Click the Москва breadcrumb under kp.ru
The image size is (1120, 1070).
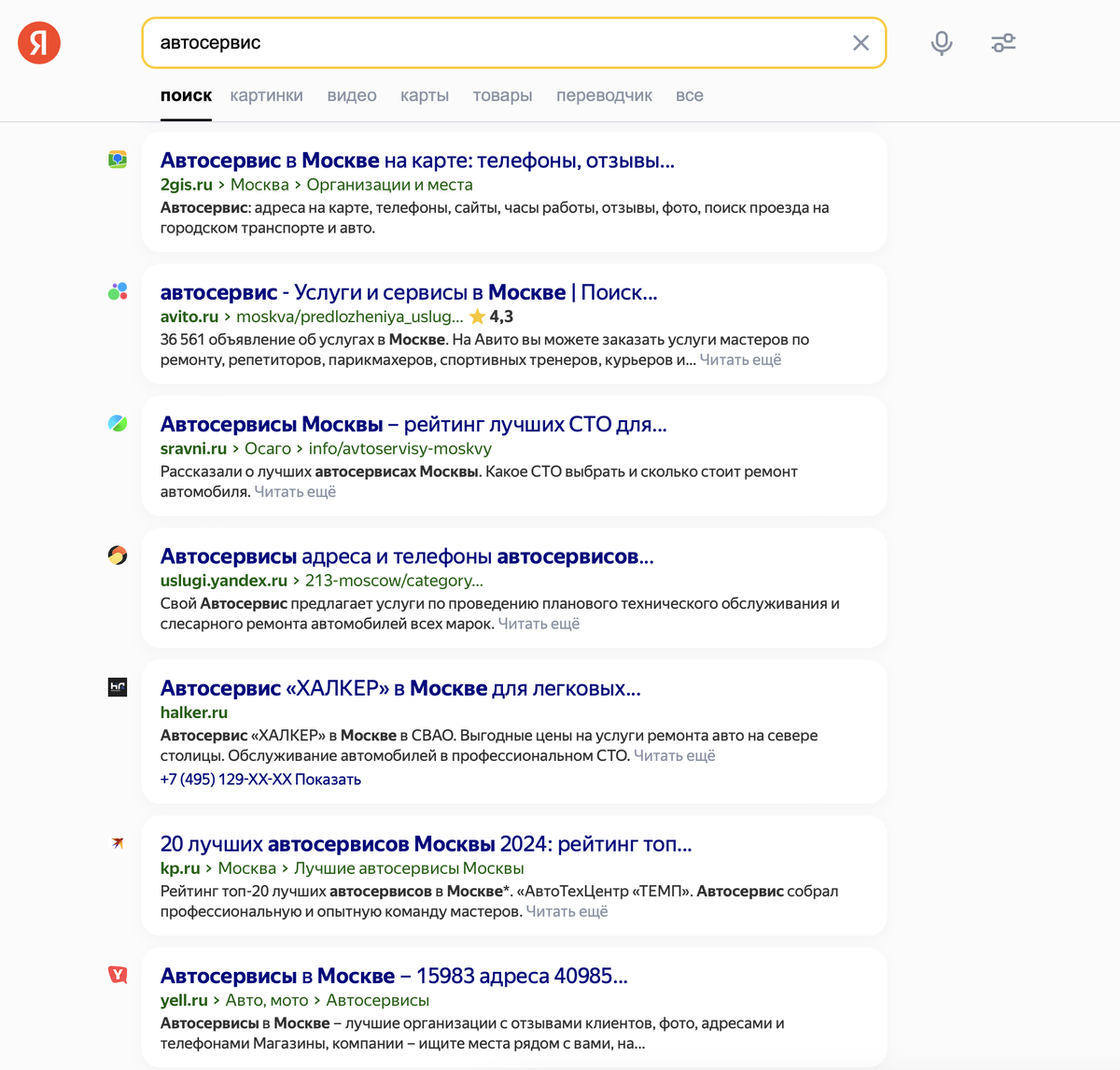click(x=247, y=867)
